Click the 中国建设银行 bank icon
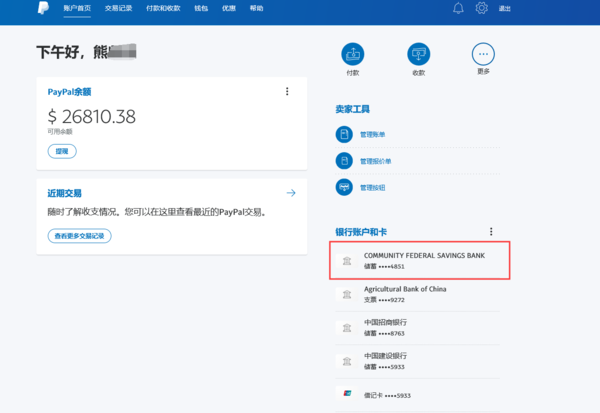The width and height of the screenshot is (600, 413). coord(347,361)
